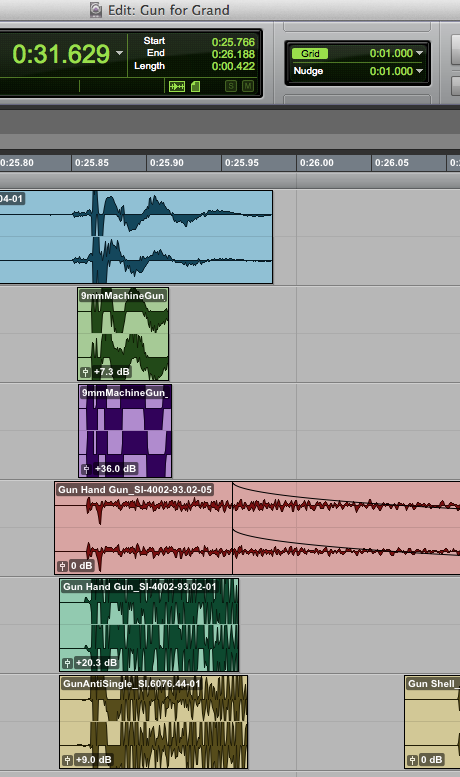This screenshot has width=460, height=777.
Task: Click the ruler at the 0:25.80 mark
Action: [17, 163]
